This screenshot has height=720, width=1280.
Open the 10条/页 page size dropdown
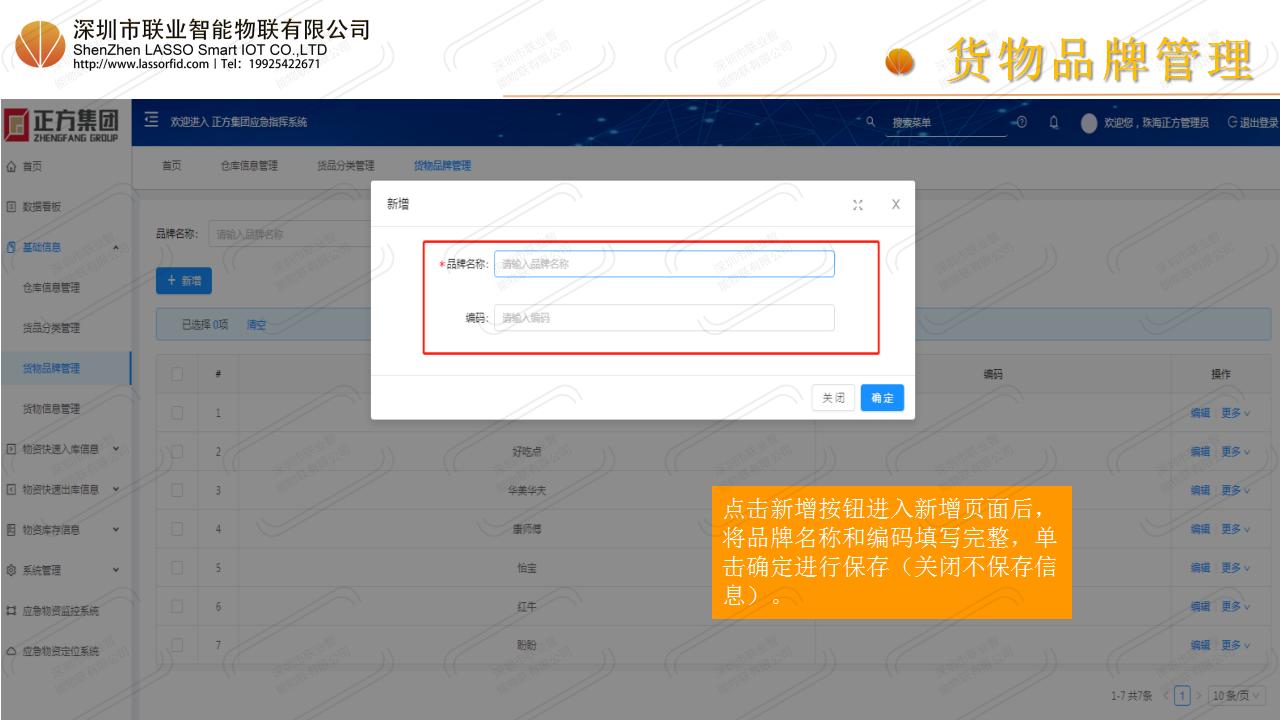coord(1236,695)
